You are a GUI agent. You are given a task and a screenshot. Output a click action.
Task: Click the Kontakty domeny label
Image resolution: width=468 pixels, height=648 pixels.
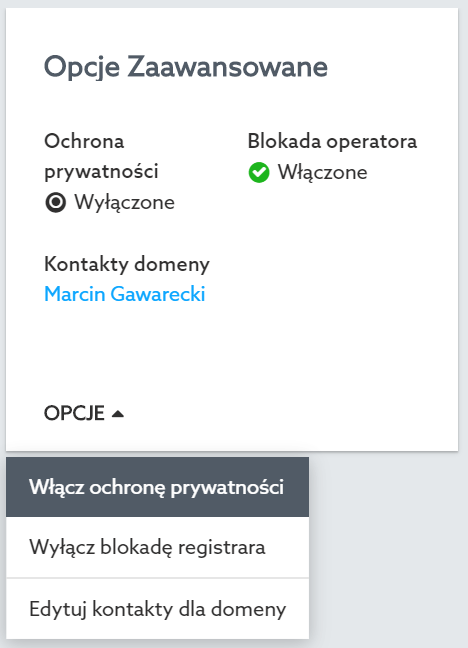pyautogui.click(x=127, y=264)
